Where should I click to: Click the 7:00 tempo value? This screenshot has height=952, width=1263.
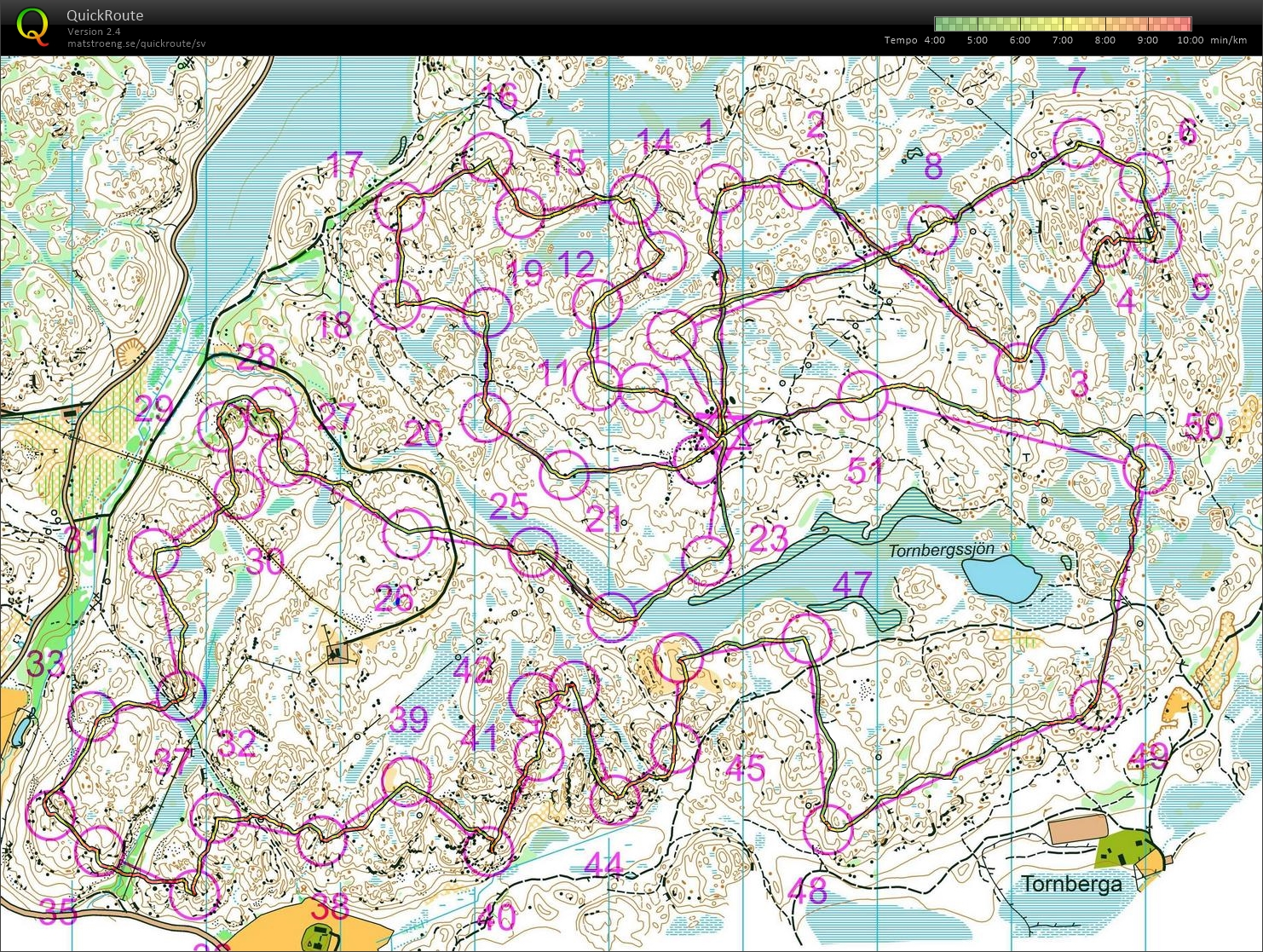pos(1063,40)
